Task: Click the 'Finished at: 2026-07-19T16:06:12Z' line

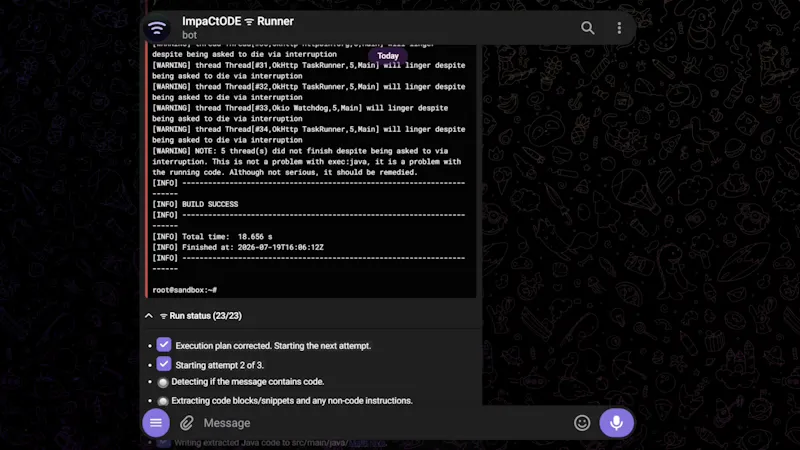Action: click(238, 247)
